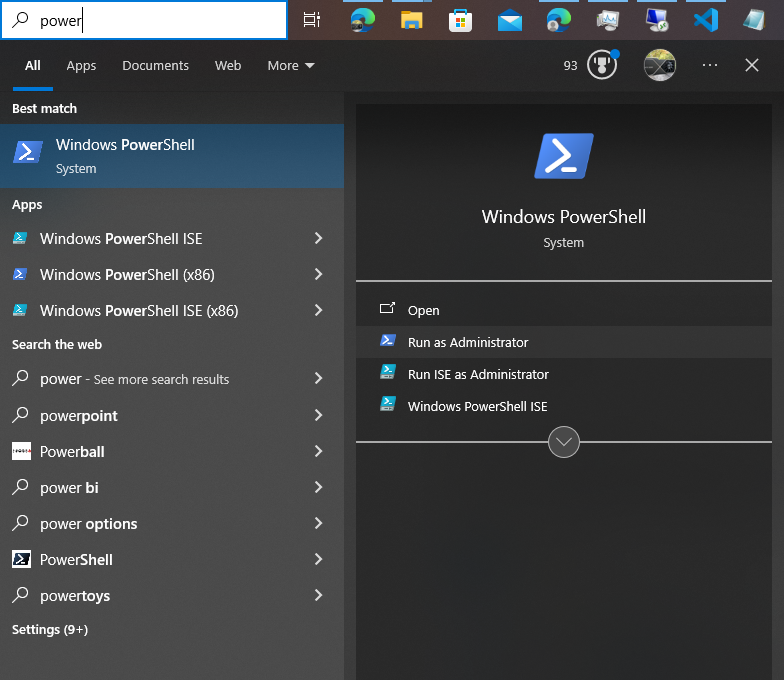Select the 'powertoys' suggestion text
Viewport: 784px width, 680px height.
75,596
